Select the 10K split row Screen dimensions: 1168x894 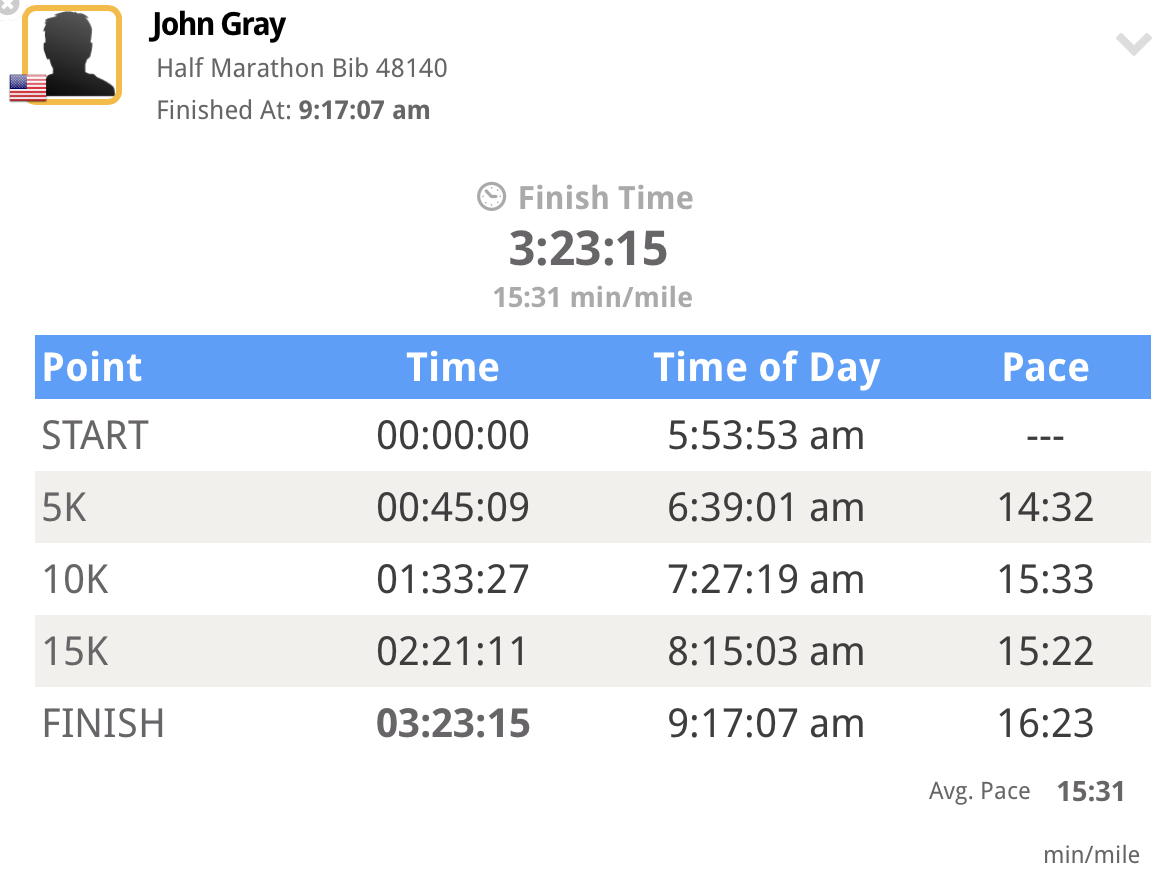593,579
